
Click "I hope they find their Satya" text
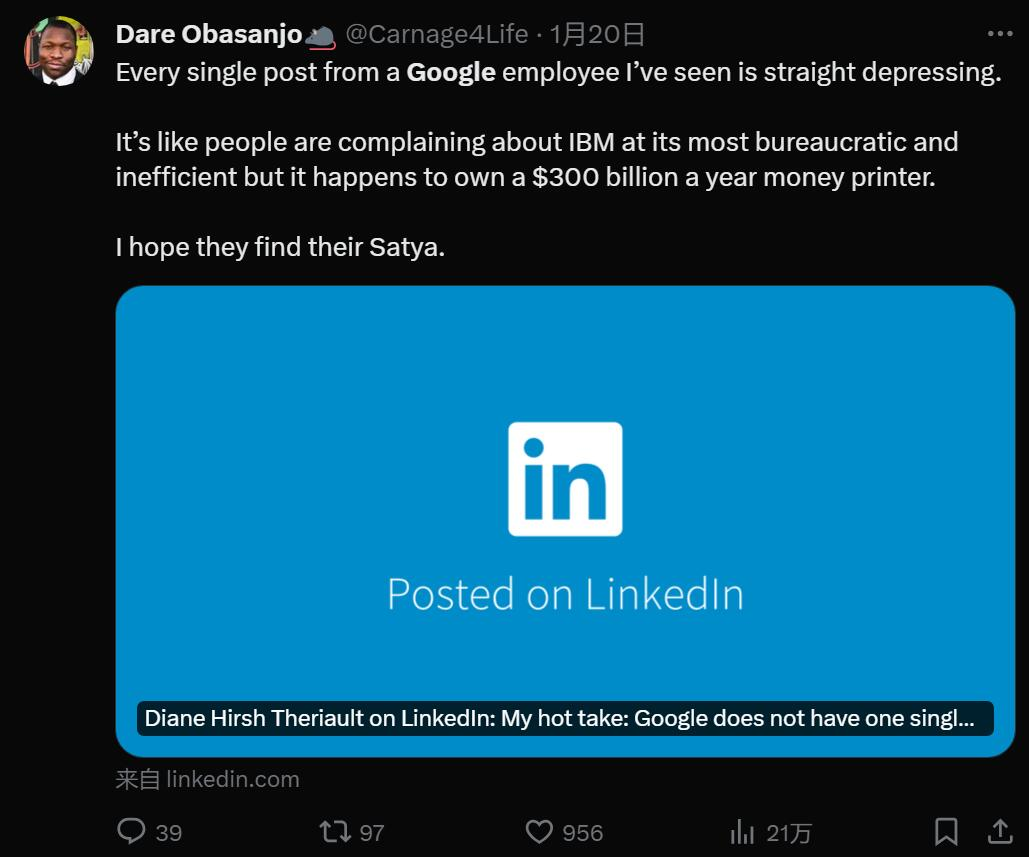click(280, 247)
